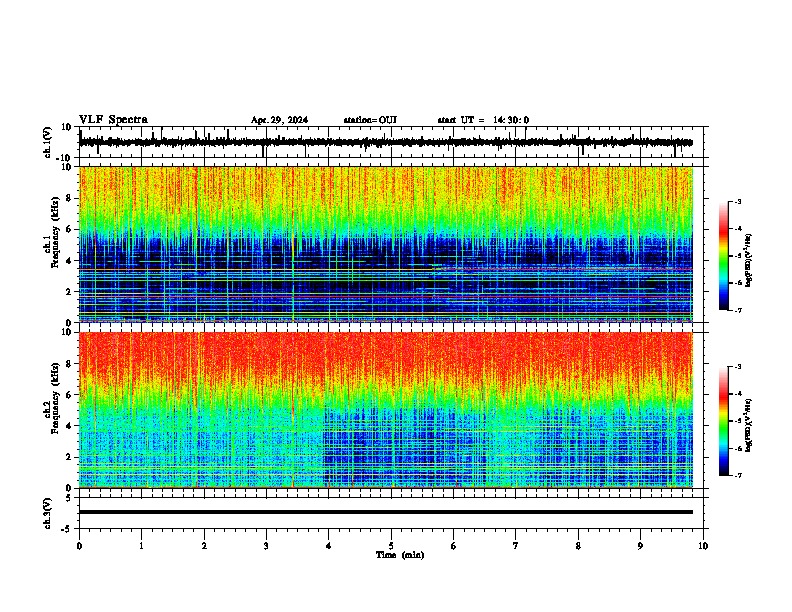Click the "6" tick on time axis
The width and height of the screenshot is (792, 612).
pyautogui.click(x=454, y=546)
